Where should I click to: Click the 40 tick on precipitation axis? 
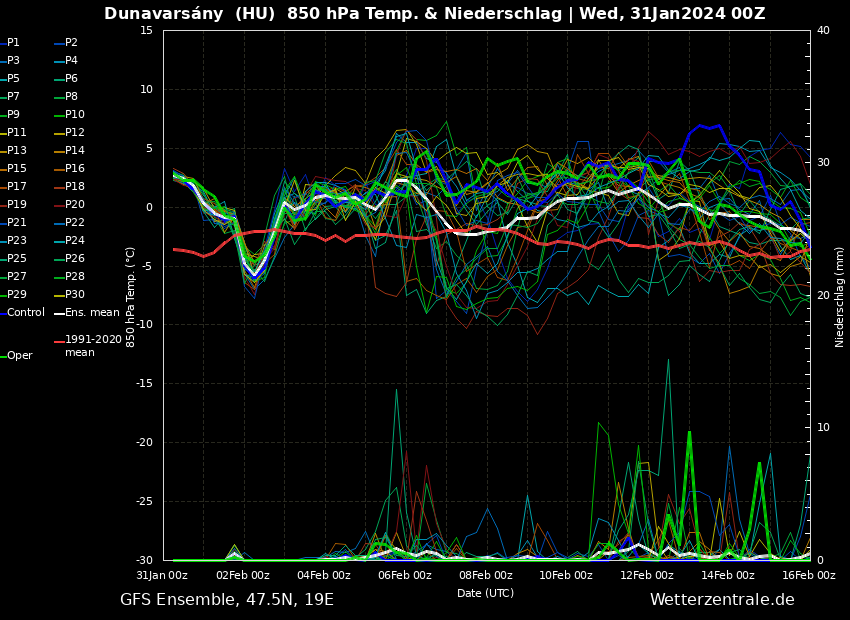click(823, 30)
